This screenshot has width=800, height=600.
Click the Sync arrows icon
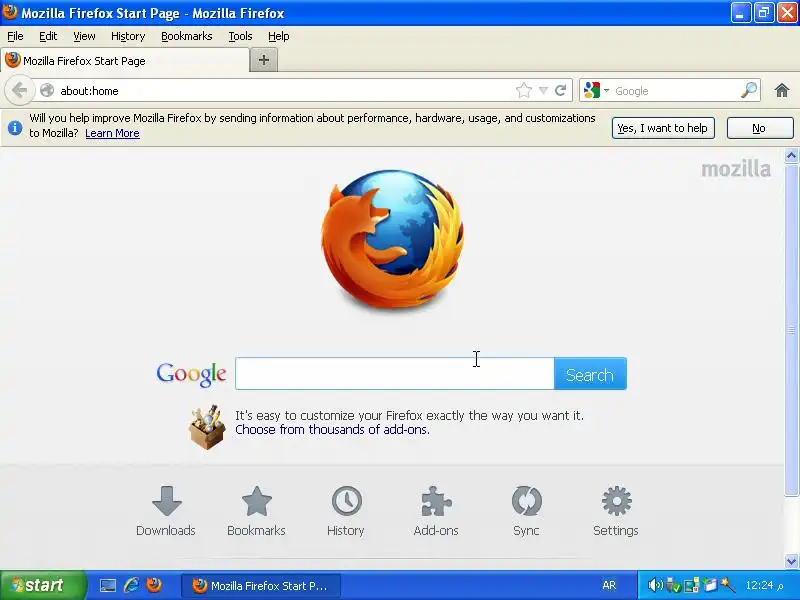(527, 501)
